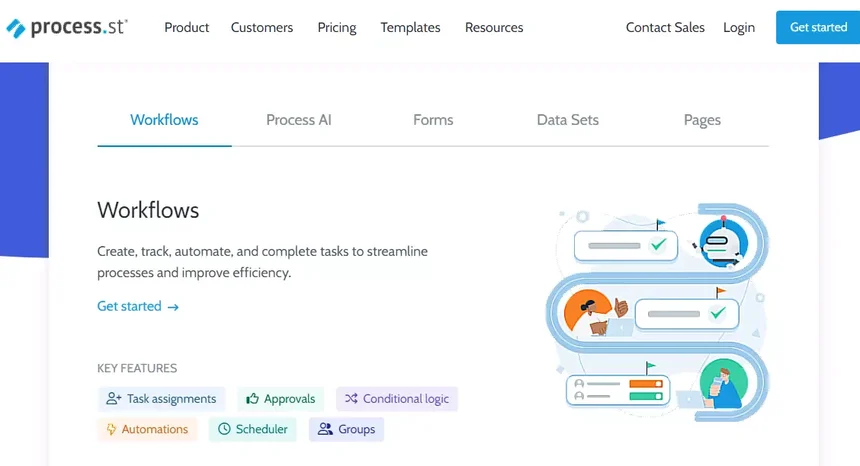Image resolution: width=860 pixels, height=466 pixels.
Task: Expand the Resources navigation menu
Action: (493, 28)
